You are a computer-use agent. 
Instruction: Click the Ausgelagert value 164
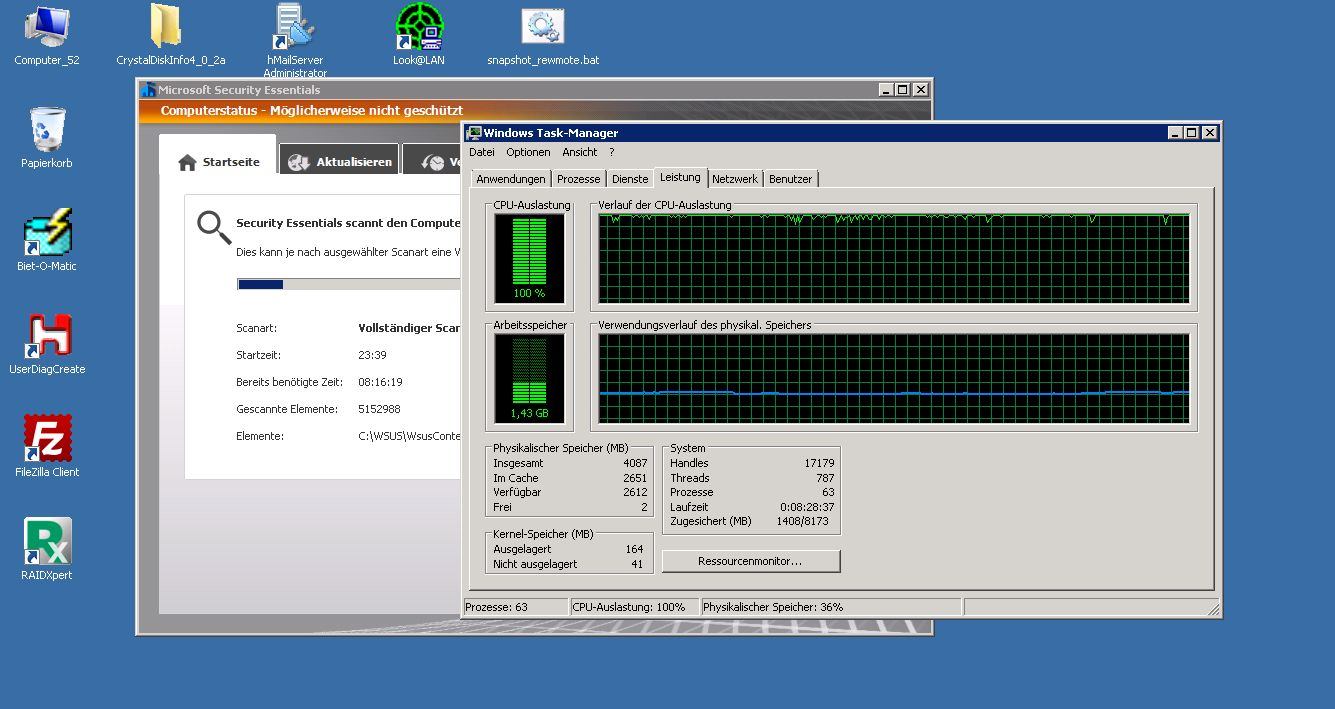[634, 549]
